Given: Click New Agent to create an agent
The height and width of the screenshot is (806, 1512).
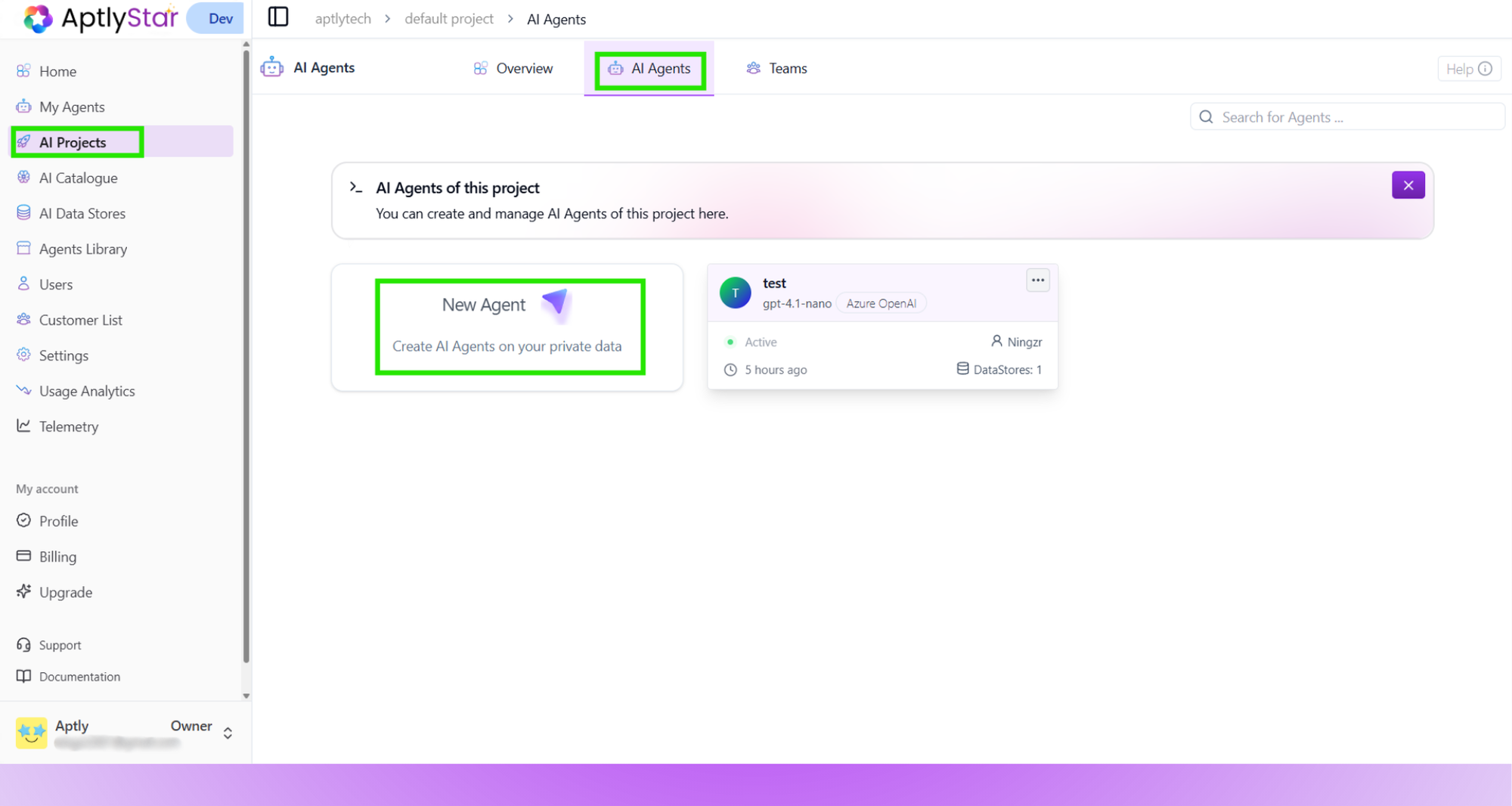Looking at the screenshot, I should [x=510, y=327].
